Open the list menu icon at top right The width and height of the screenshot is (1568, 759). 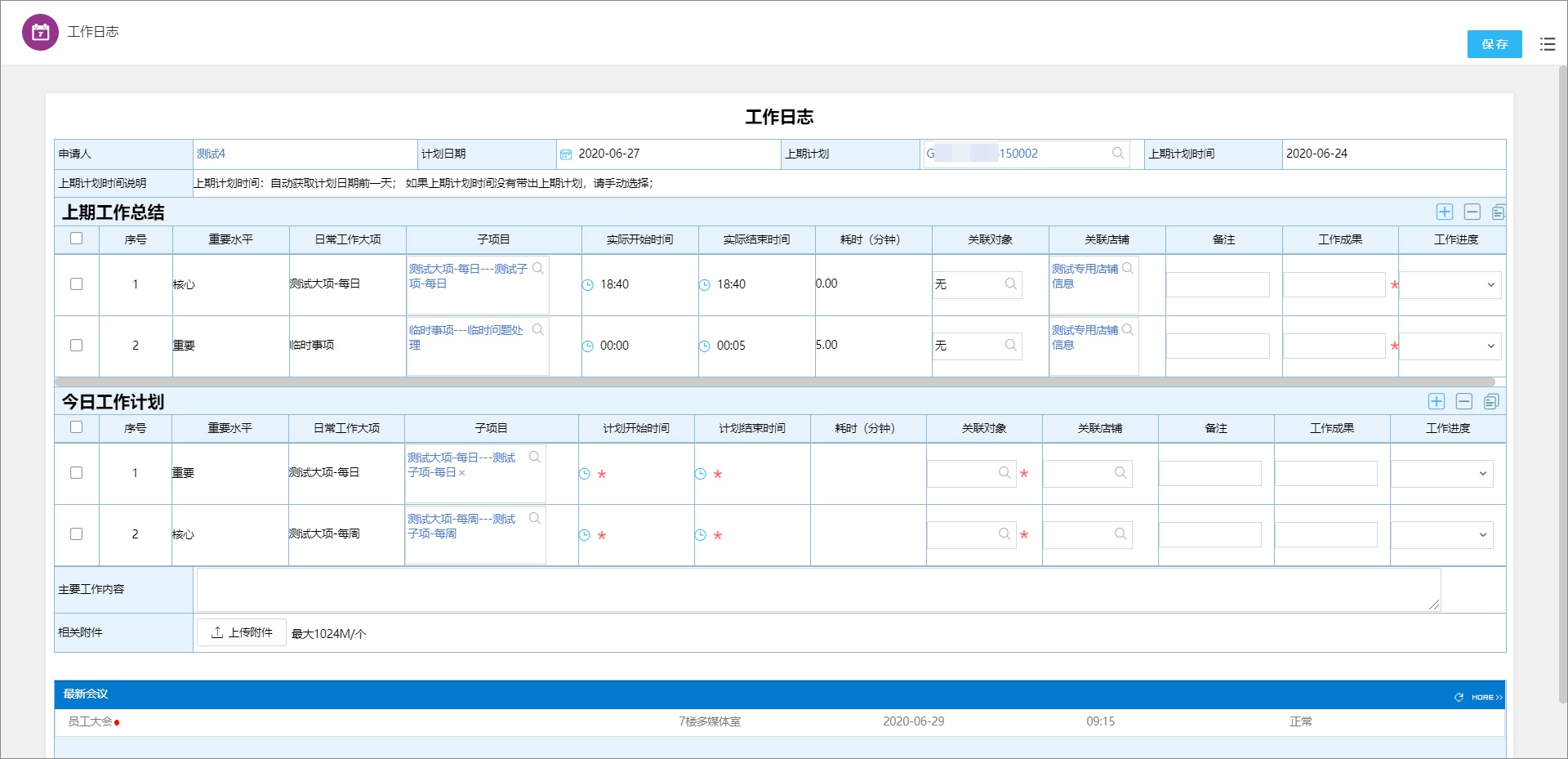pyautogui.click(x=1548, y=44)
